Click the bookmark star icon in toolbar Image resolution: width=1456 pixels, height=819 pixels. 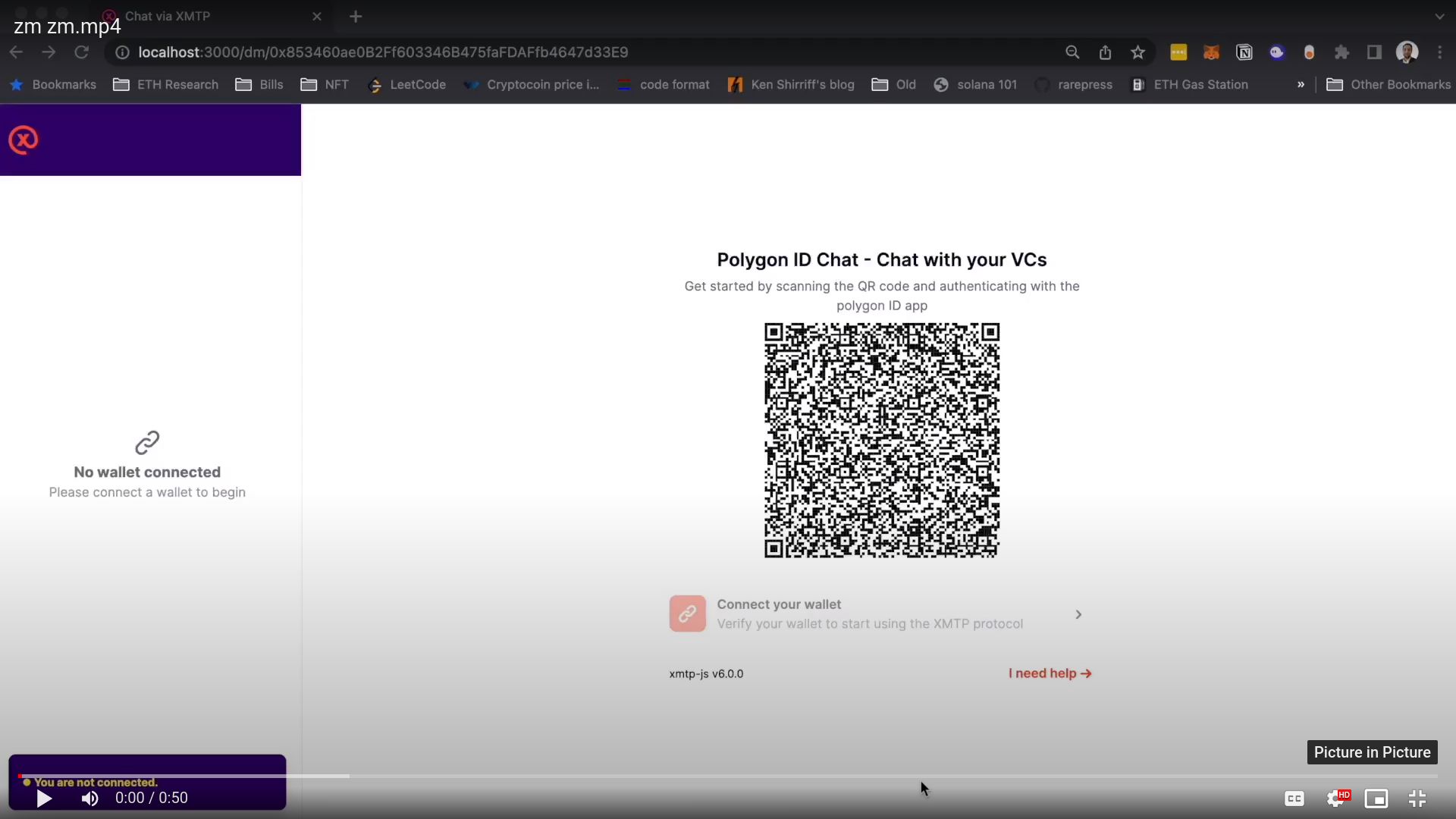click(1138, 51)
